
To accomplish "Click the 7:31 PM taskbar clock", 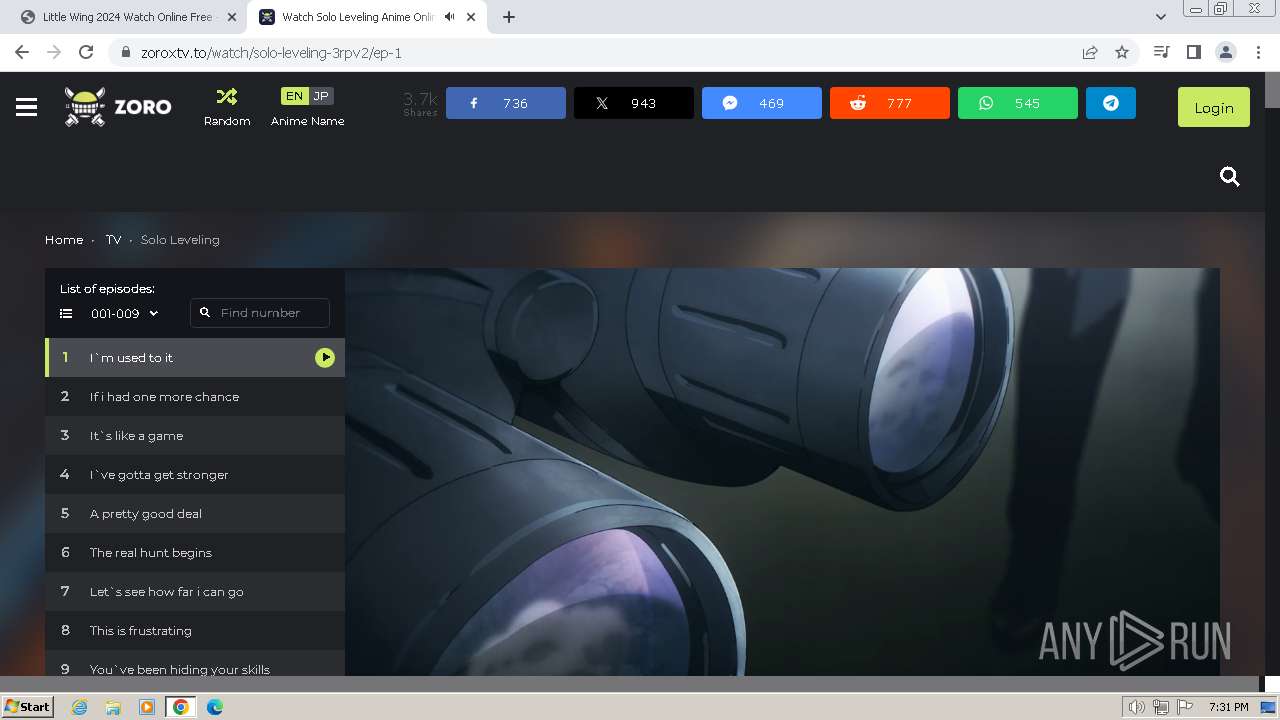I will coord(1228,707).
